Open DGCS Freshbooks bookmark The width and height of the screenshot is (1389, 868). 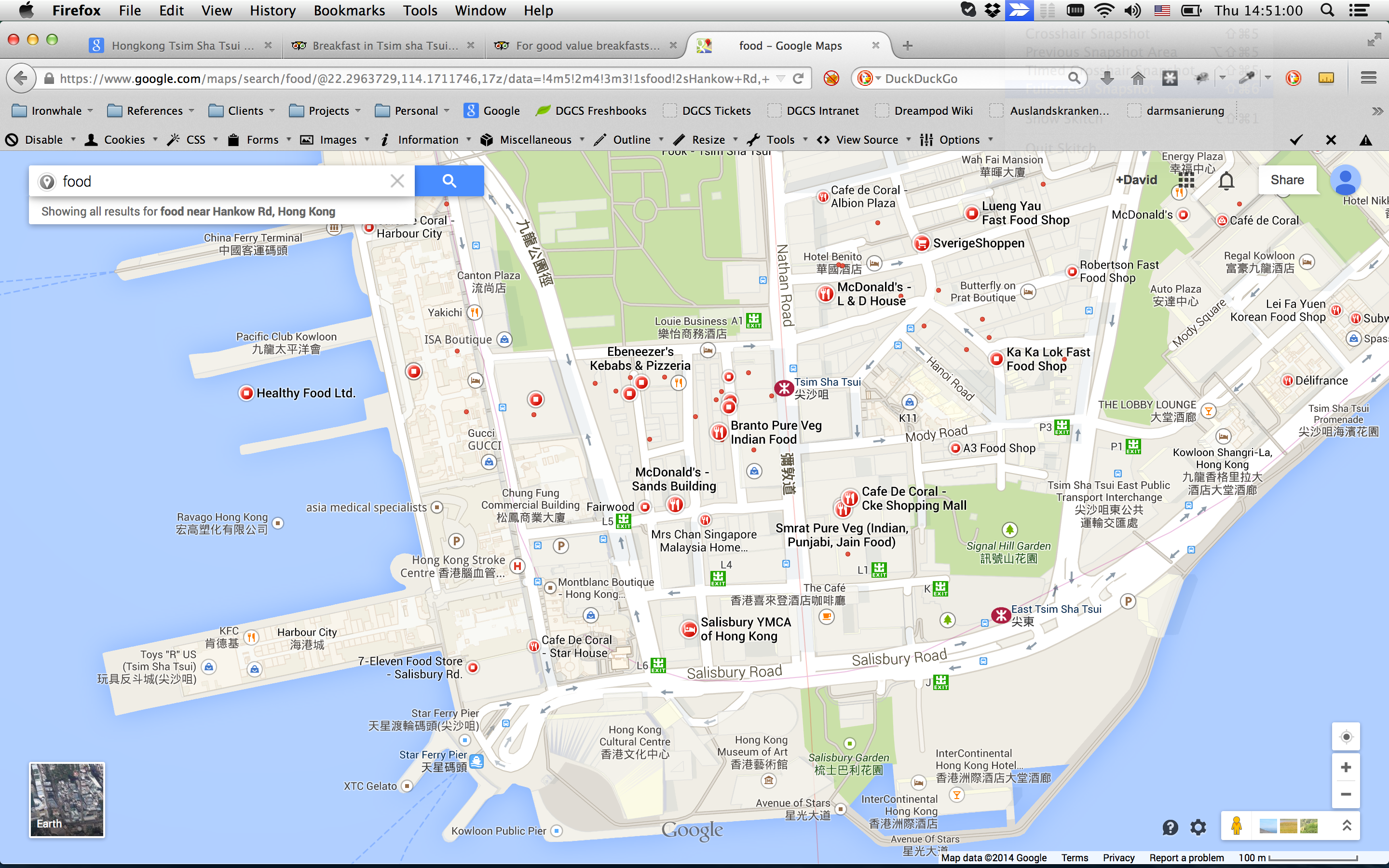coord(591,111)
